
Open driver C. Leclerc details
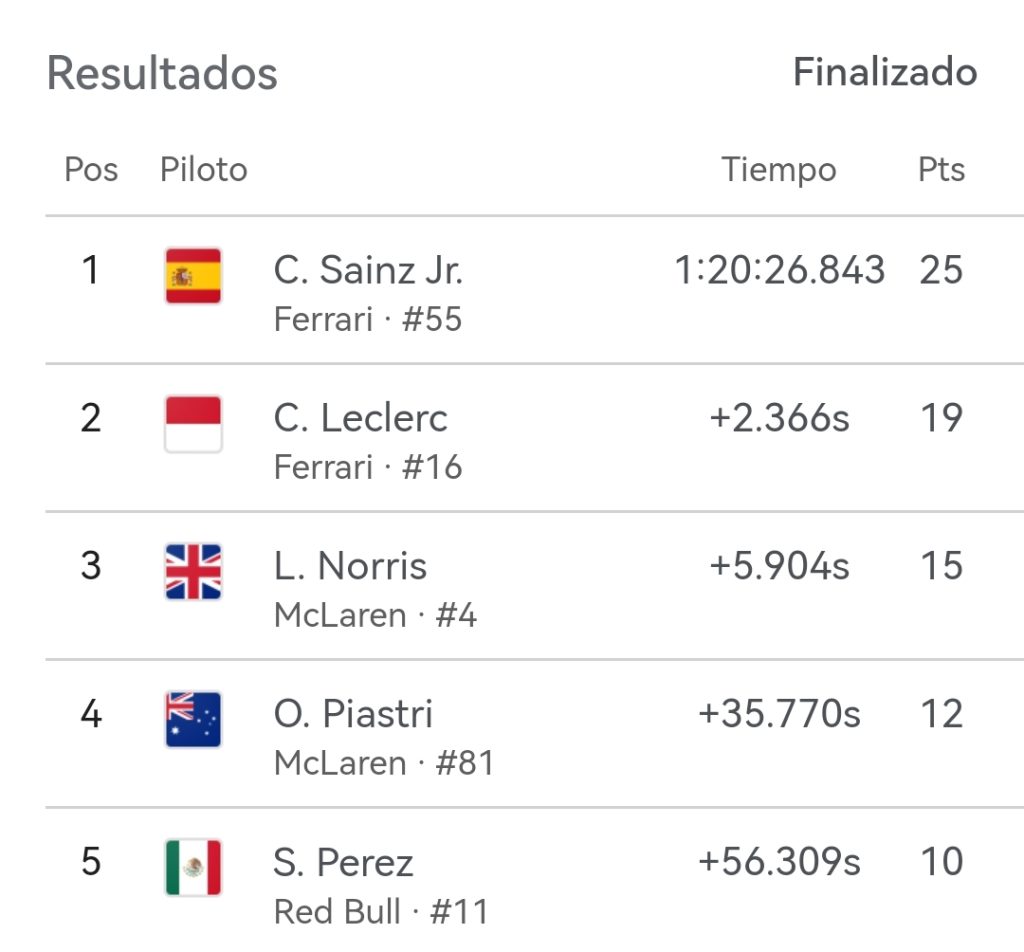360,418
